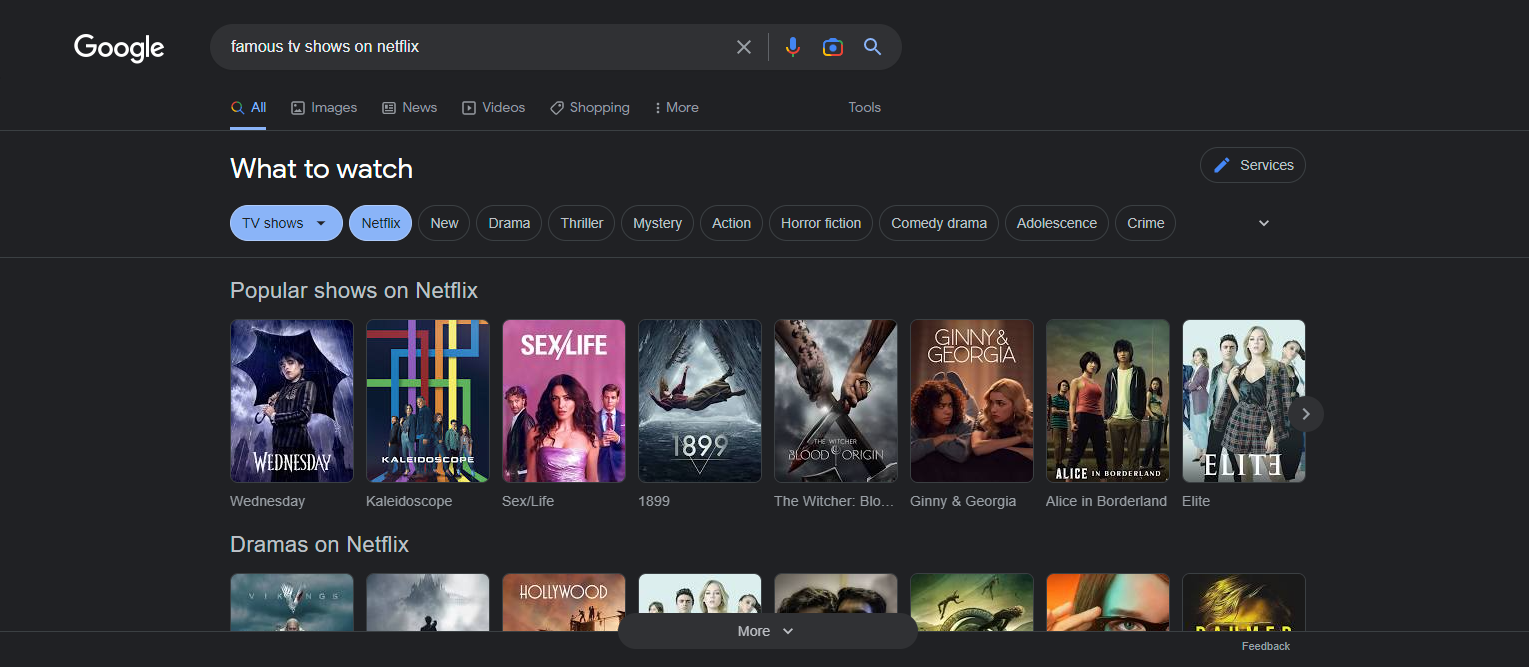Select the Ginny & Georgia poster
The height and width of the screenshot is (667, 1529).
click(972, 401)
